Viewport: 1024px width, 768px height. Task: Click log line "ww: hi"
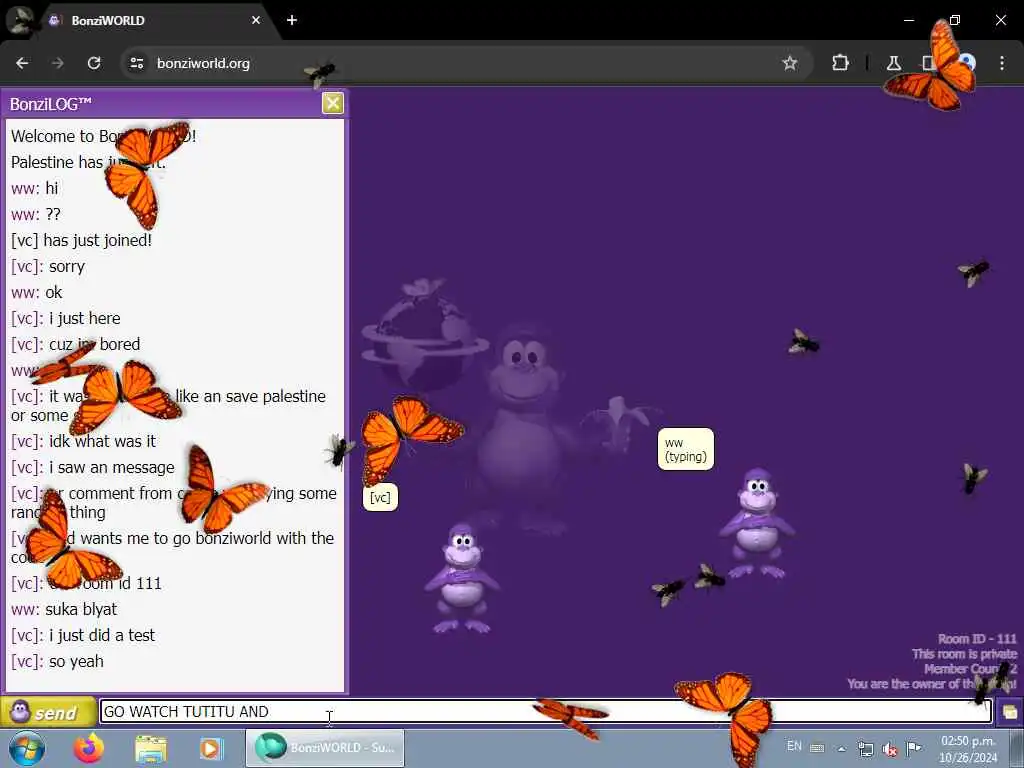(35, 189)
